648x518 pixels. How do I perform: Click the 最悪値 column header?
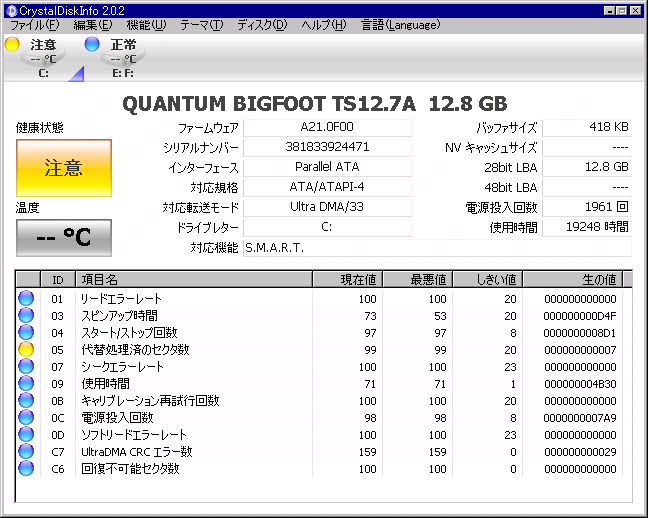(418, 279)
